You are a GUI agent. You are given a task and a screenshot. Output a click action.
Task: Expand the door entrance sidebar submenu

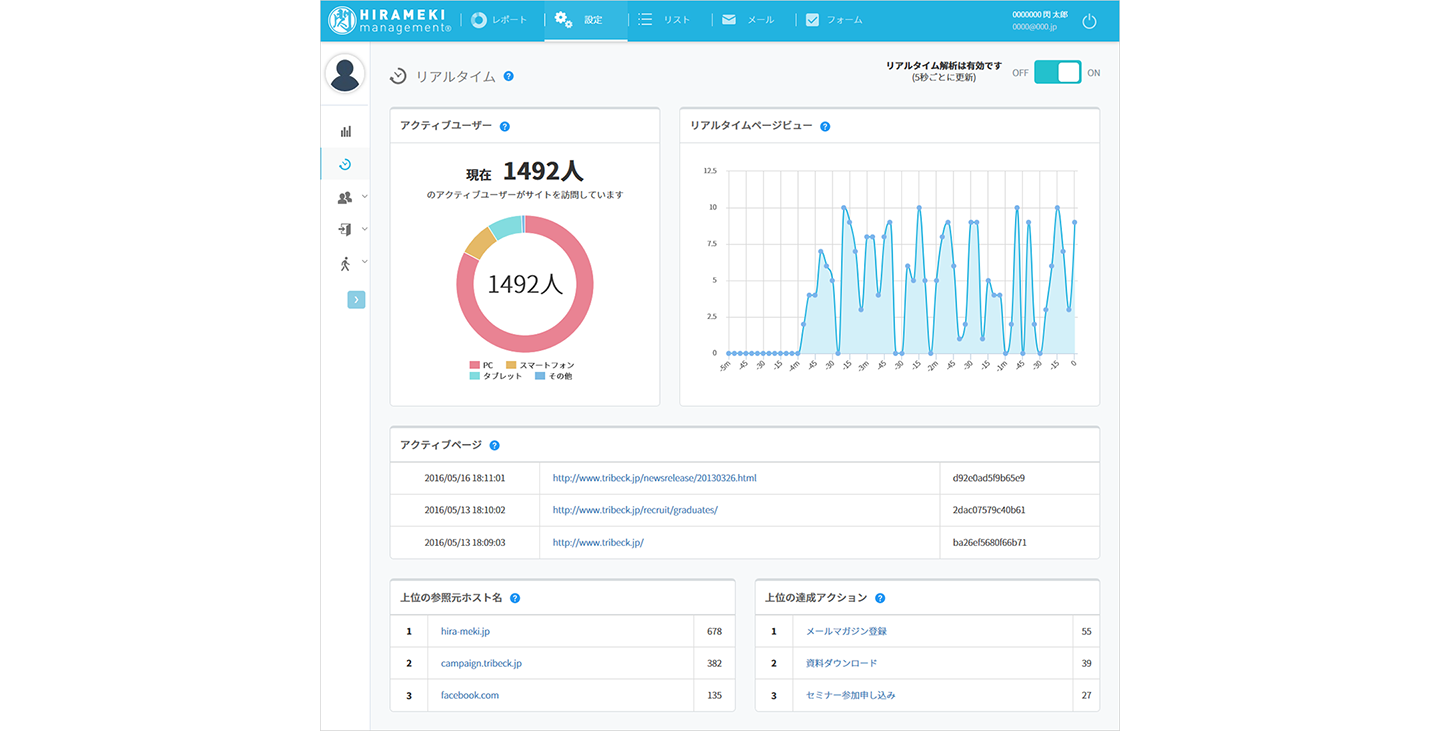364,229
